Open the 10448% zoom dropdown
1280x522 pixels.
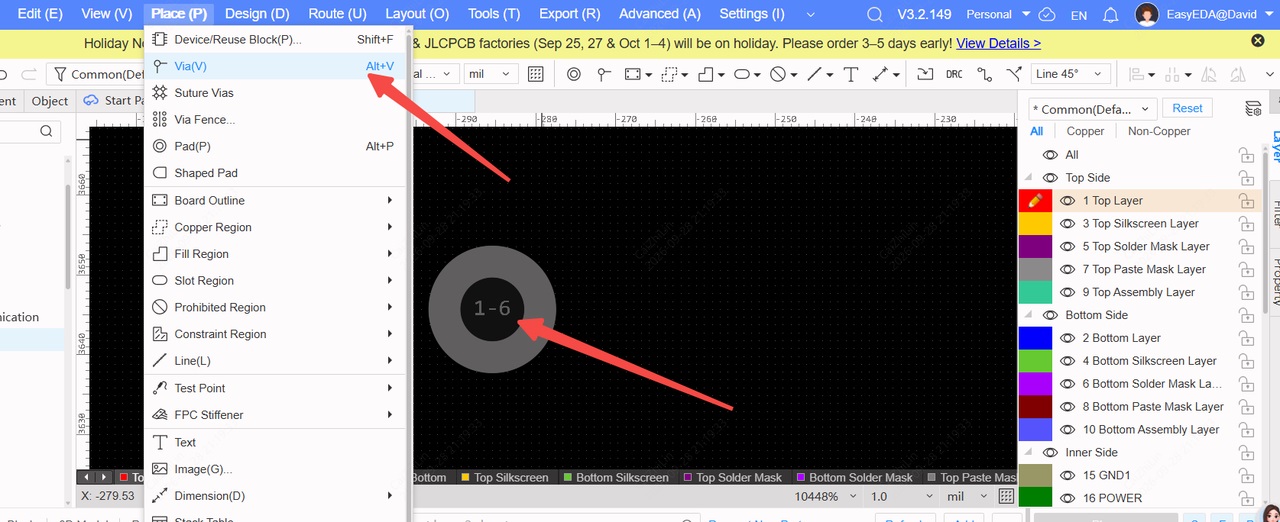[x=825, y=496]
